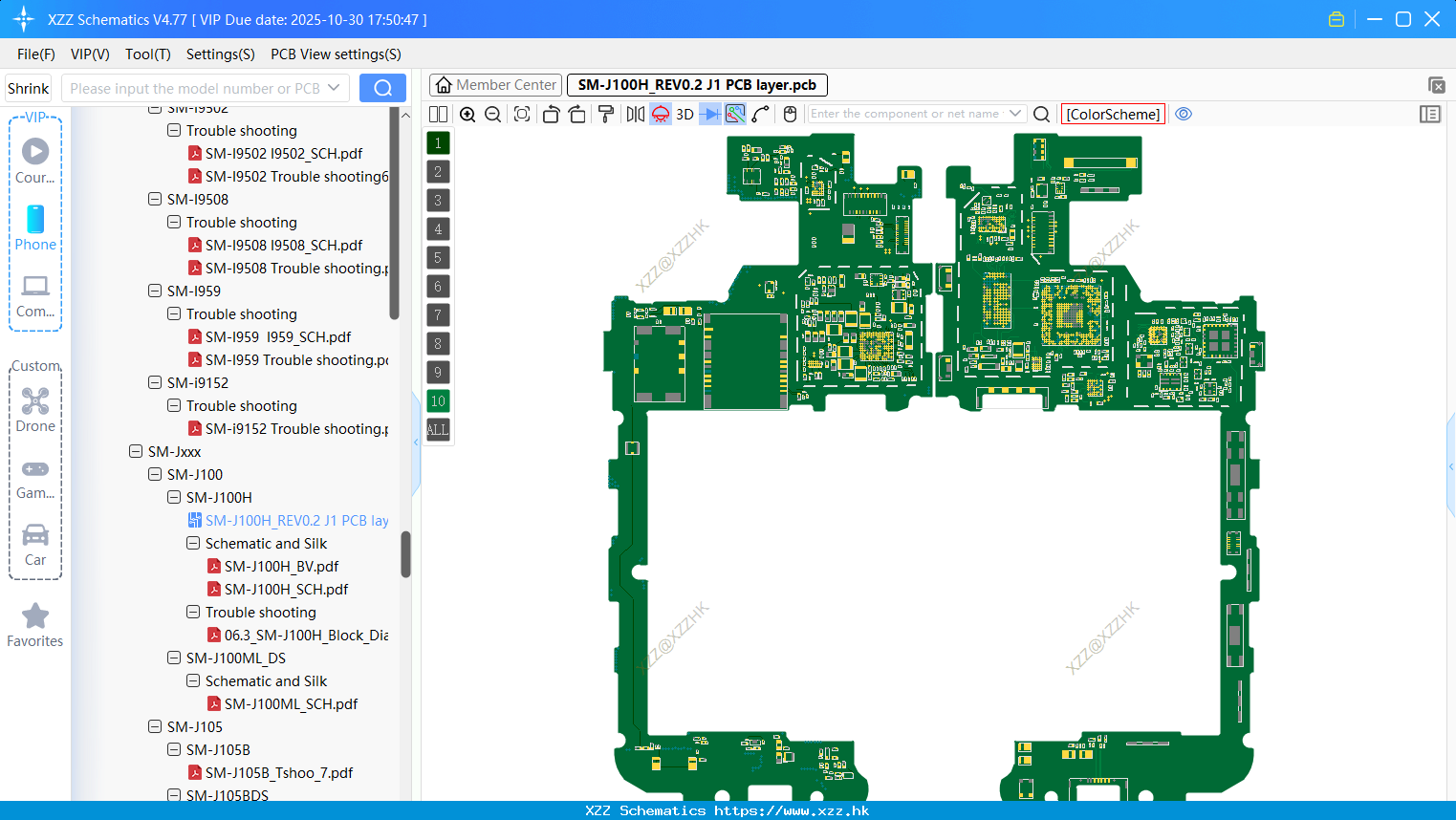The image size is (1456, 820).
Task: Toggle the measure ruler tool
Action: click(x=758, y=114)
